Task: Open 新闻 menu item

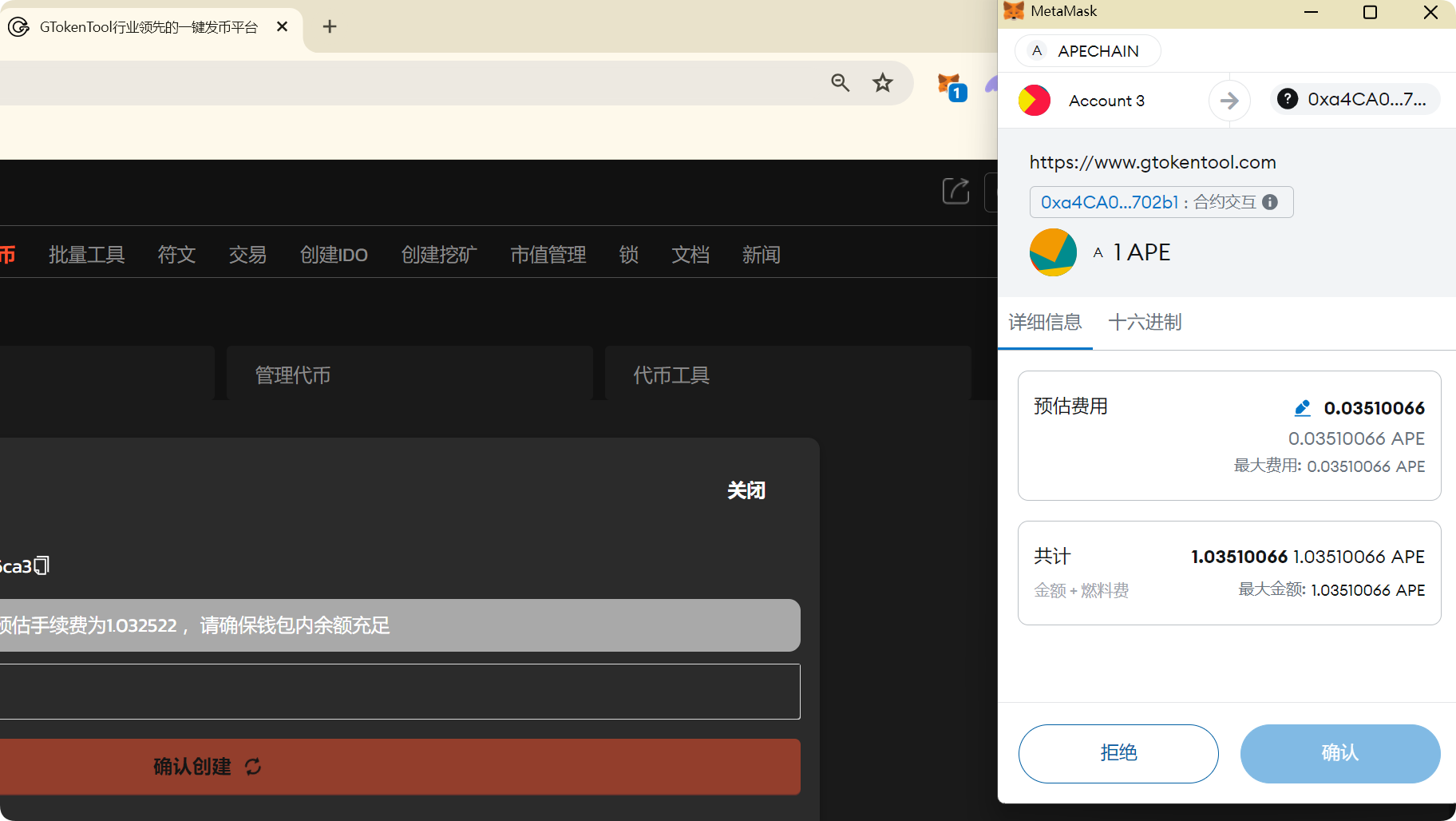Action: (762, 255)
